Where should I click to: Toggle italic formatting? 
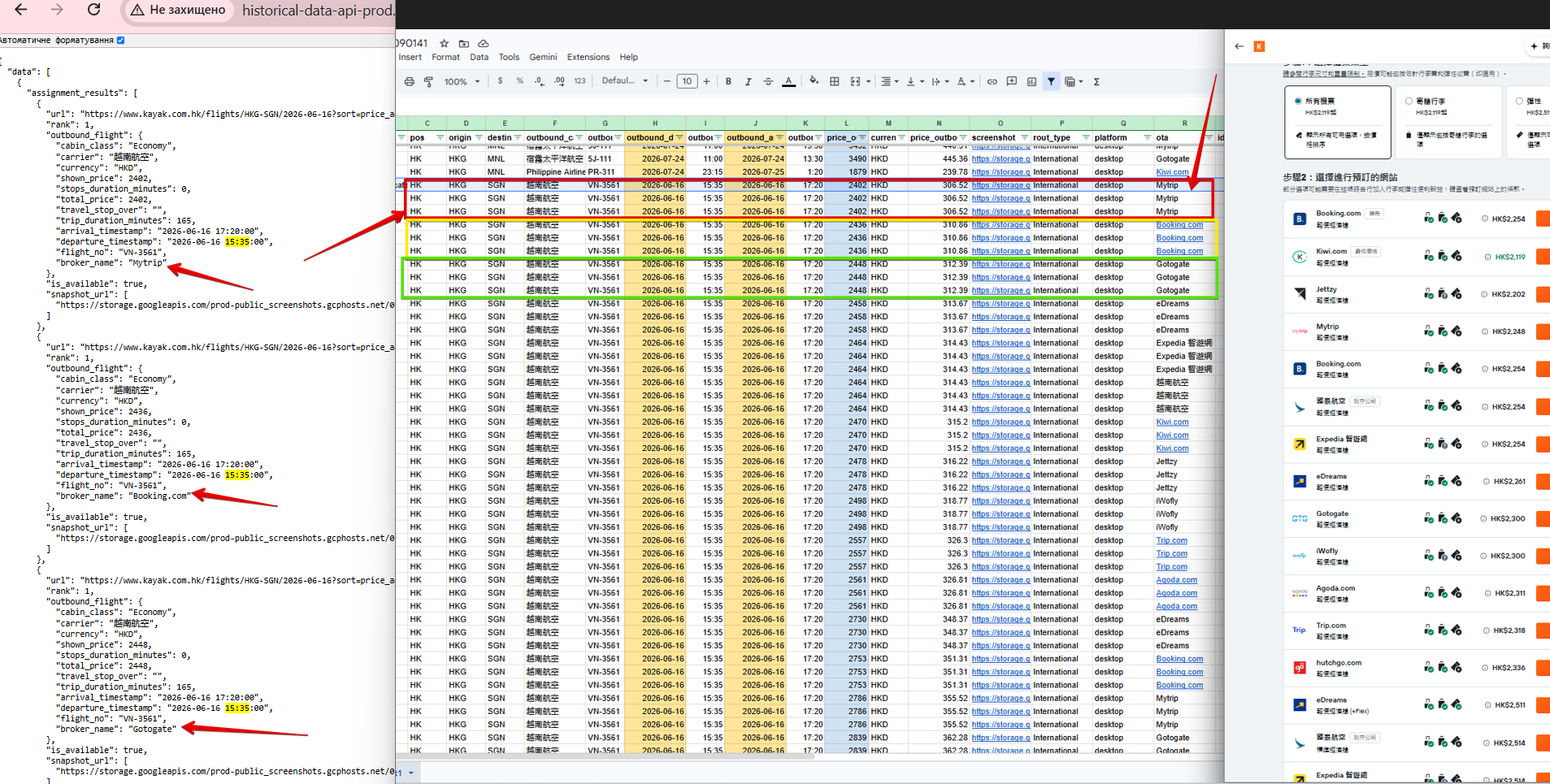pos(748,81)
